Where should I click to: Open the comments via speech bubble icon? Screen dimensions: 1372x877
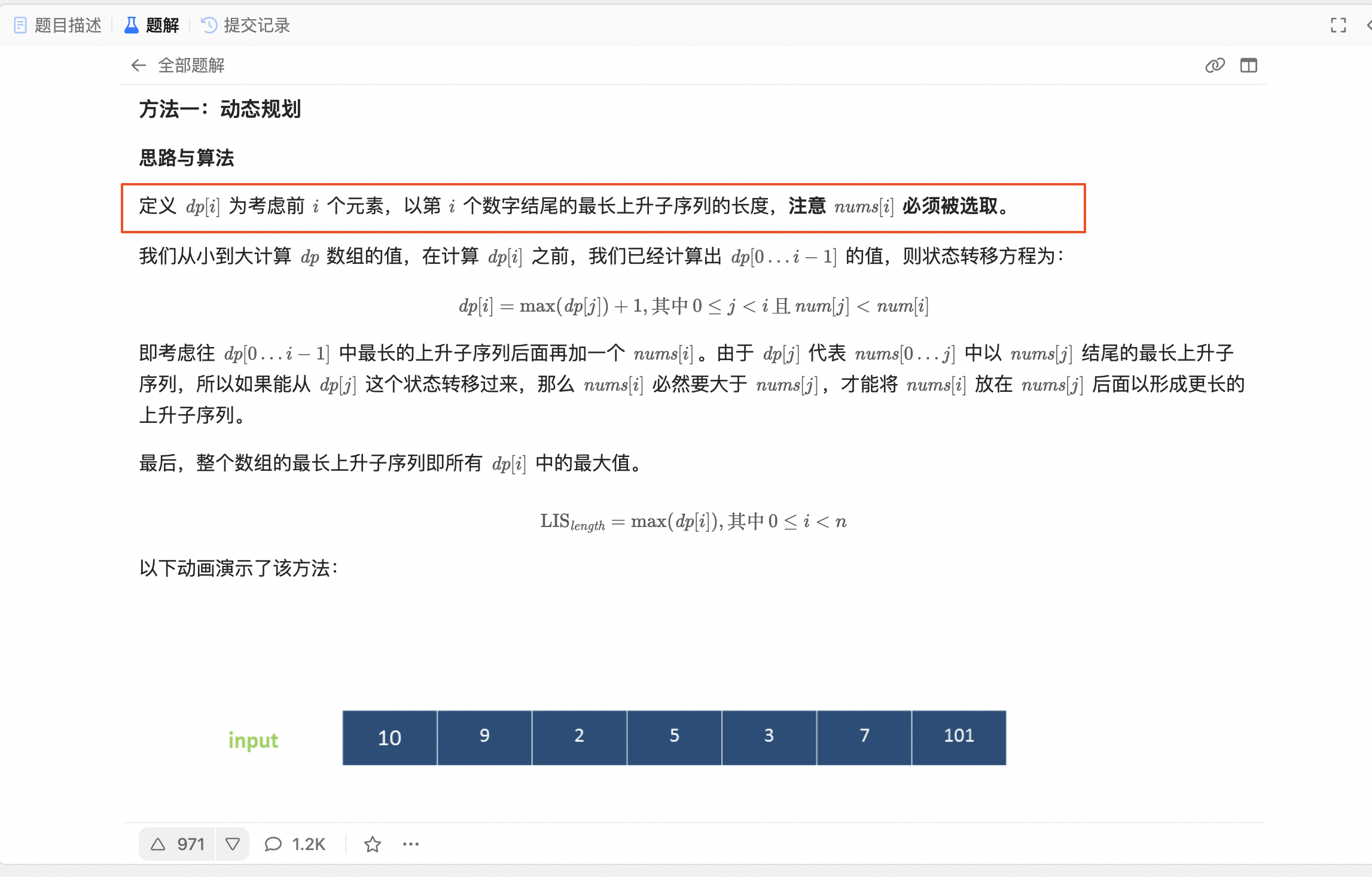coord(274,843)
